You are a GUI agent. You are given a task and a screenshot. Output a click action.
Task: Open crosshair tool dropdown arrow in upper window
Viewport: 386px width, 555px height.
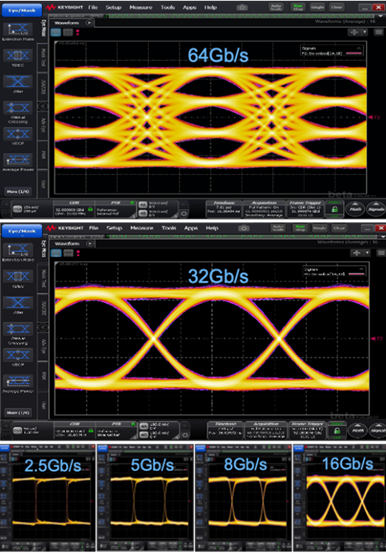(364, 32)
